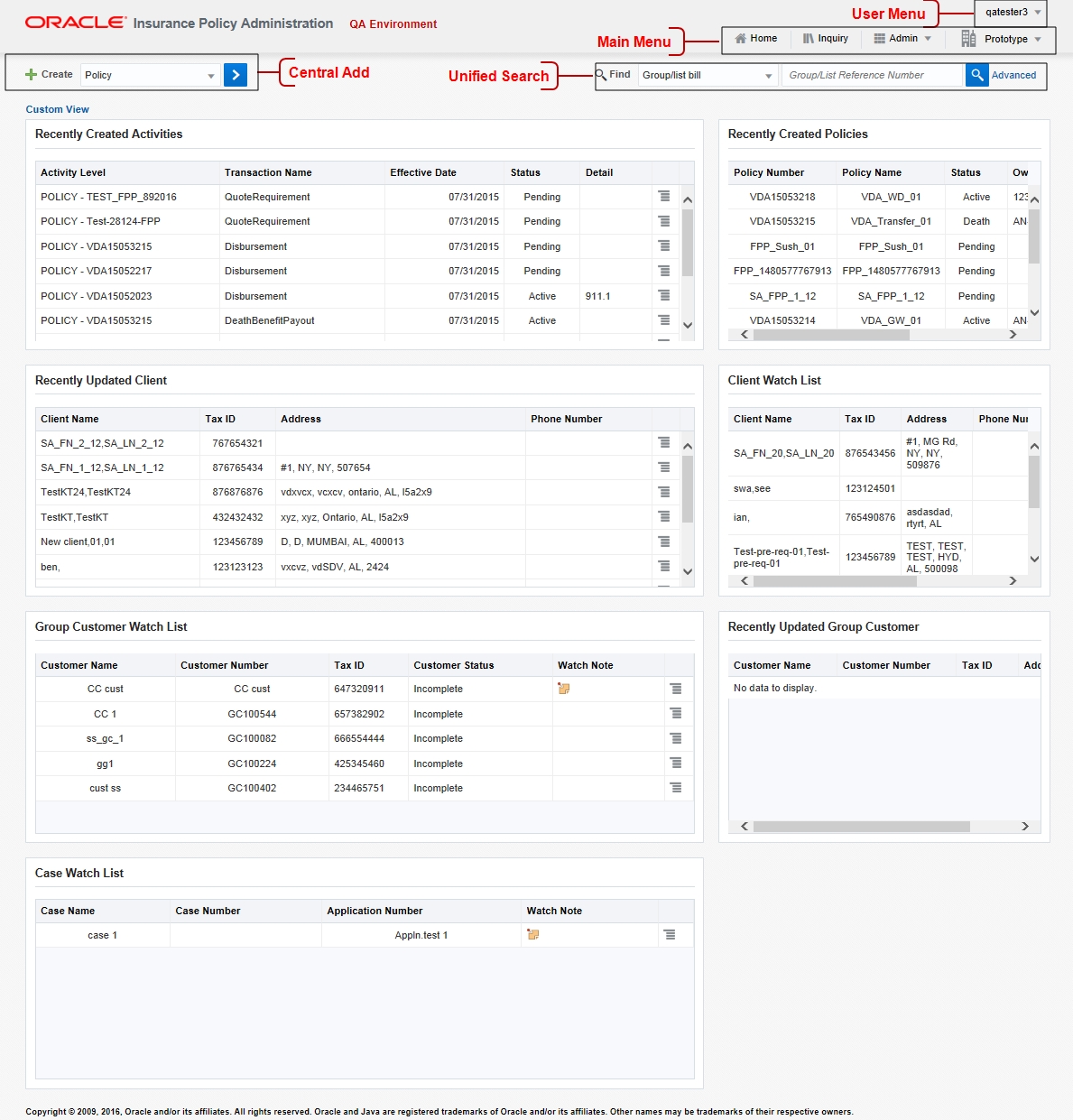This screenshot has width=1073, height=1120.
Task: Sort by Activity Level column header
Action: (73, 172)
